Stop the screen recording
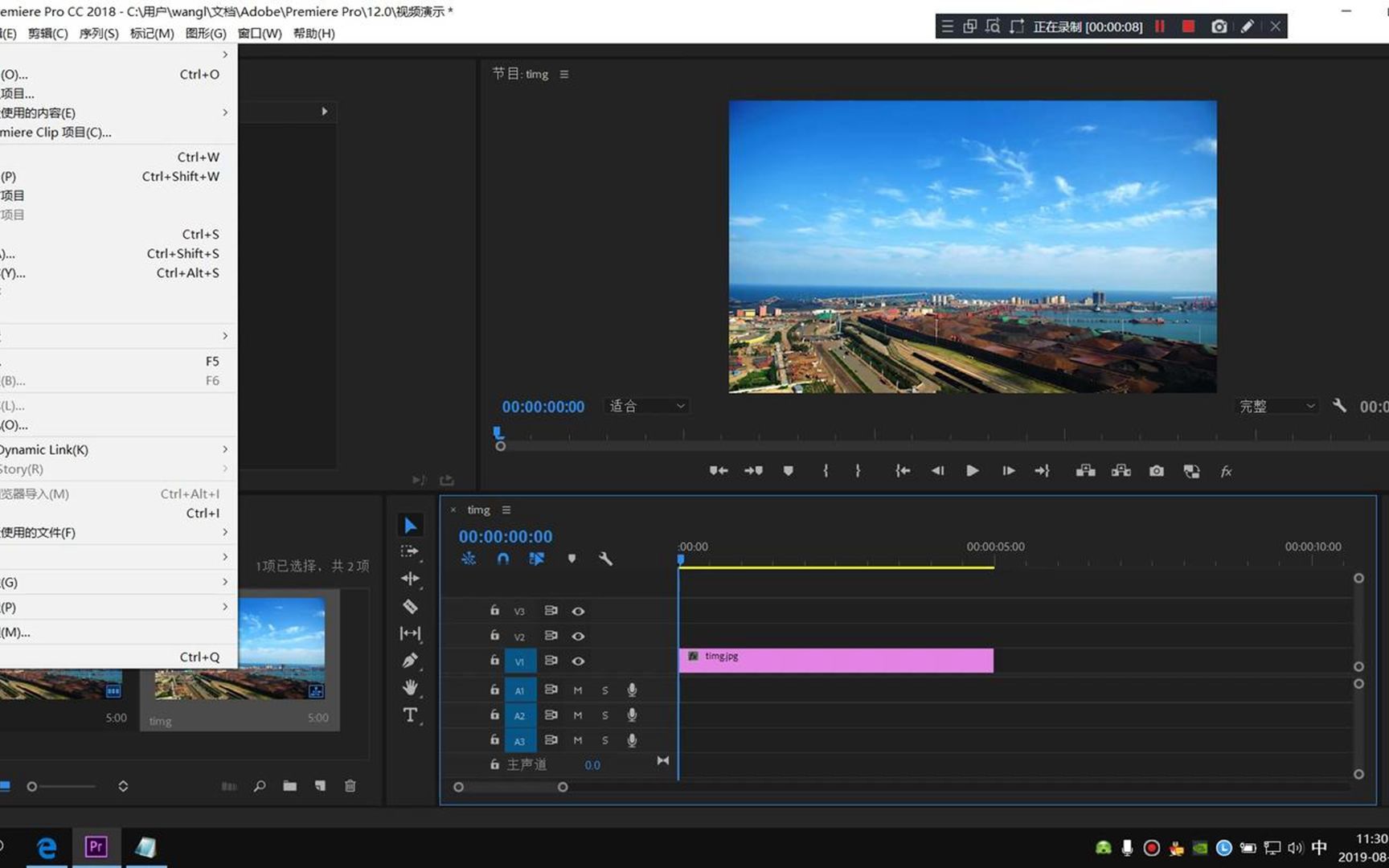 tap(1188, 27)
